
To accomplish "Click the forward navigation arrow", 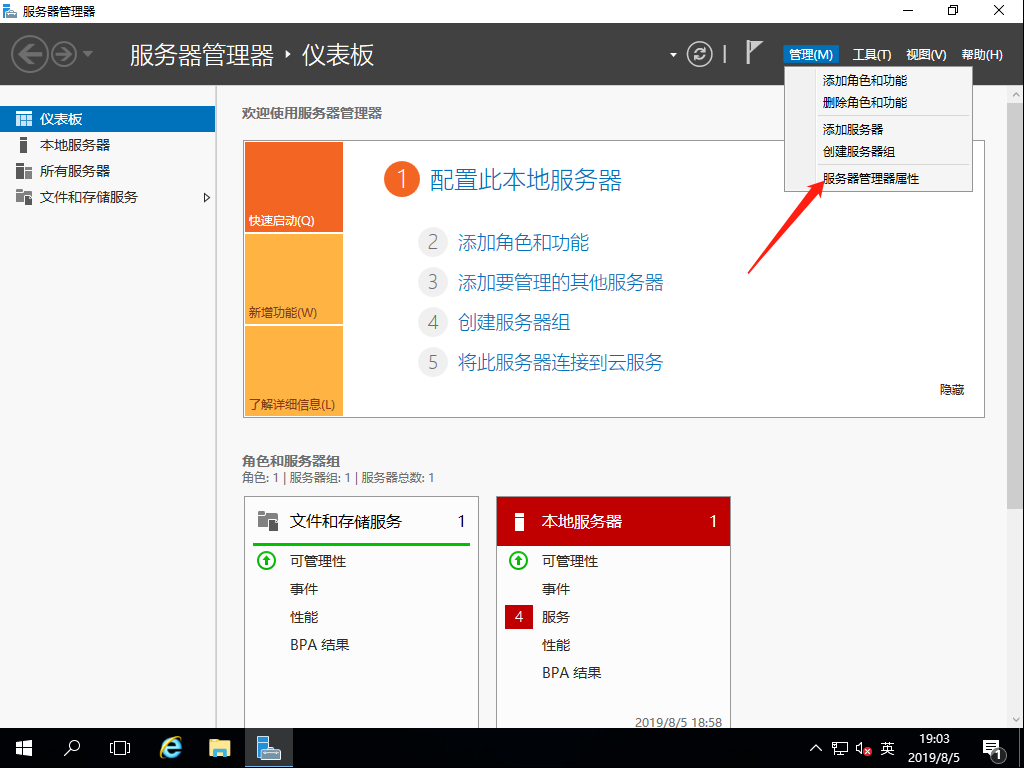I will 64,54.
